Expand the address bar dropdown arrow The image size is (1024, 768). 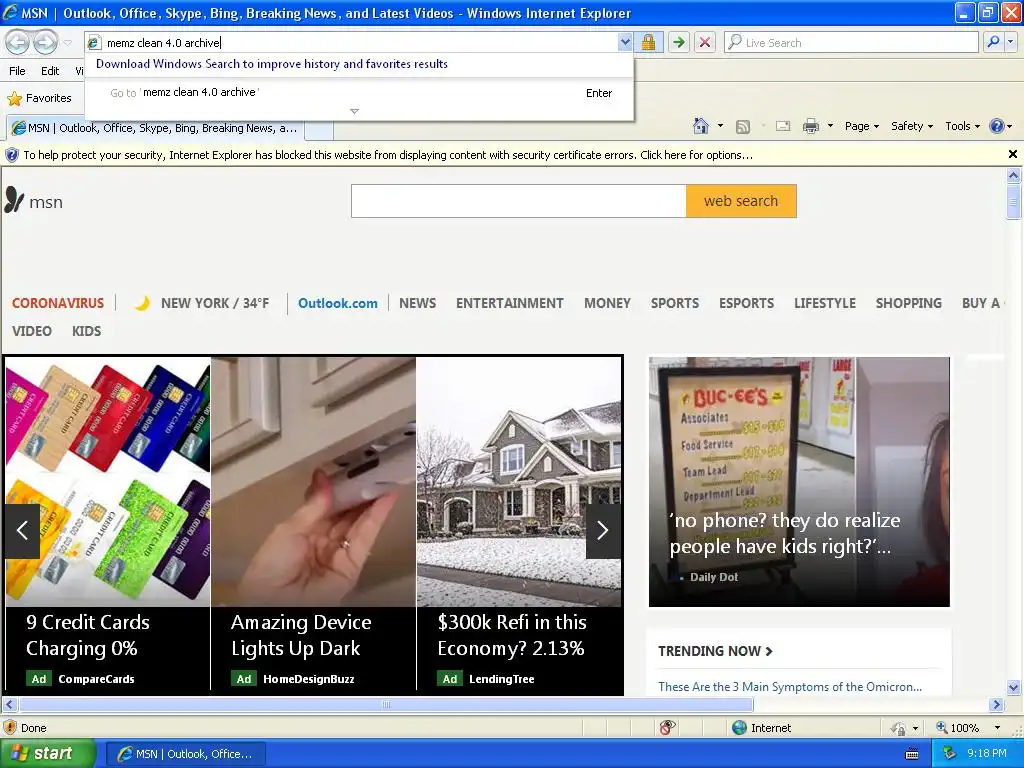[625, 42]
